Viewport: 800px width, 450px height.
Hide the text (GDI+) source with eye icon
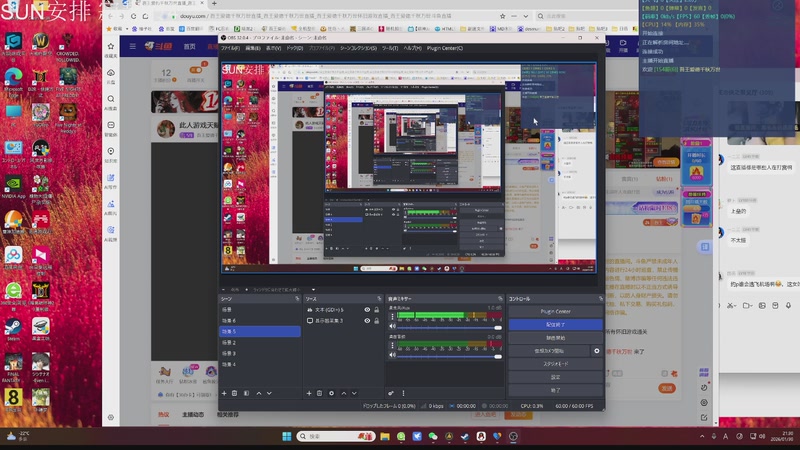click(367, 310)
